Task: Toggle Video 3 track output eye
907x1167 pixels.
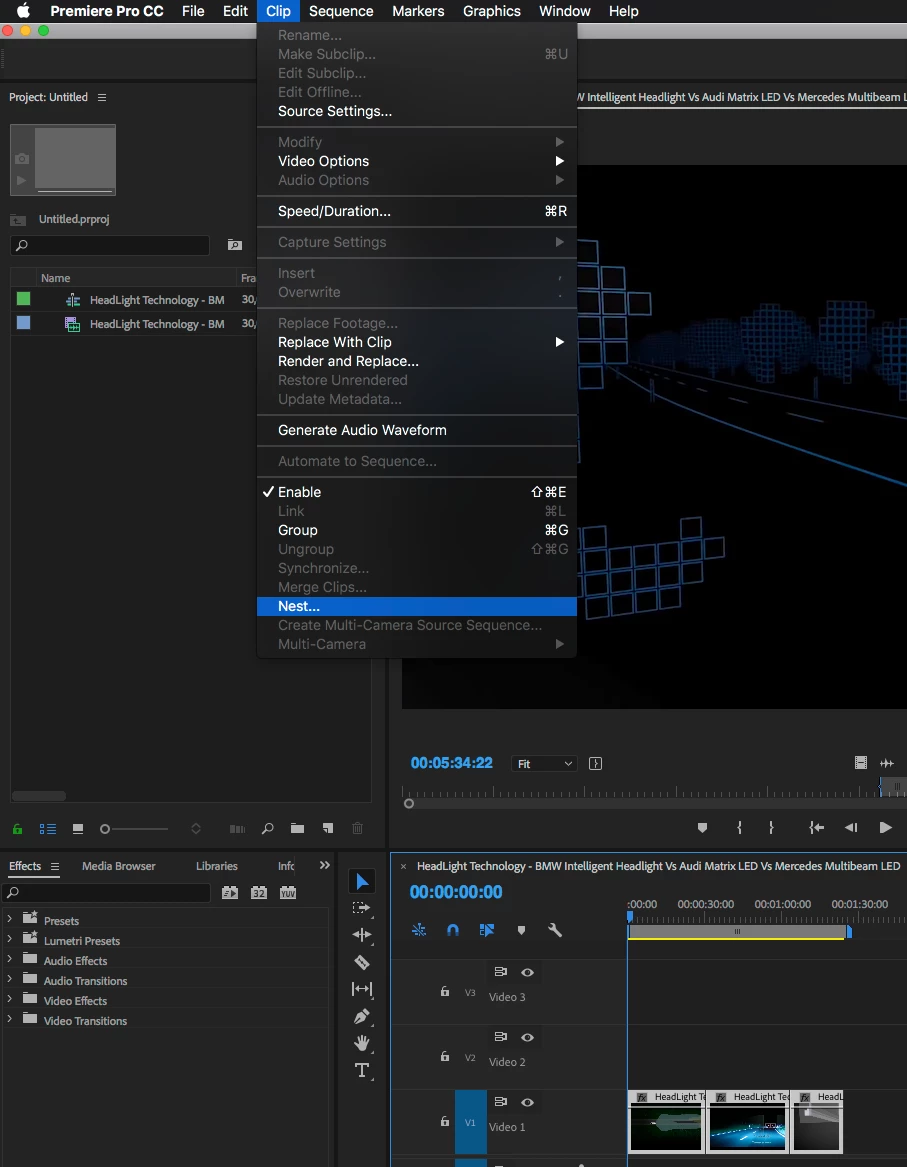Action: (x=528, y=972)
